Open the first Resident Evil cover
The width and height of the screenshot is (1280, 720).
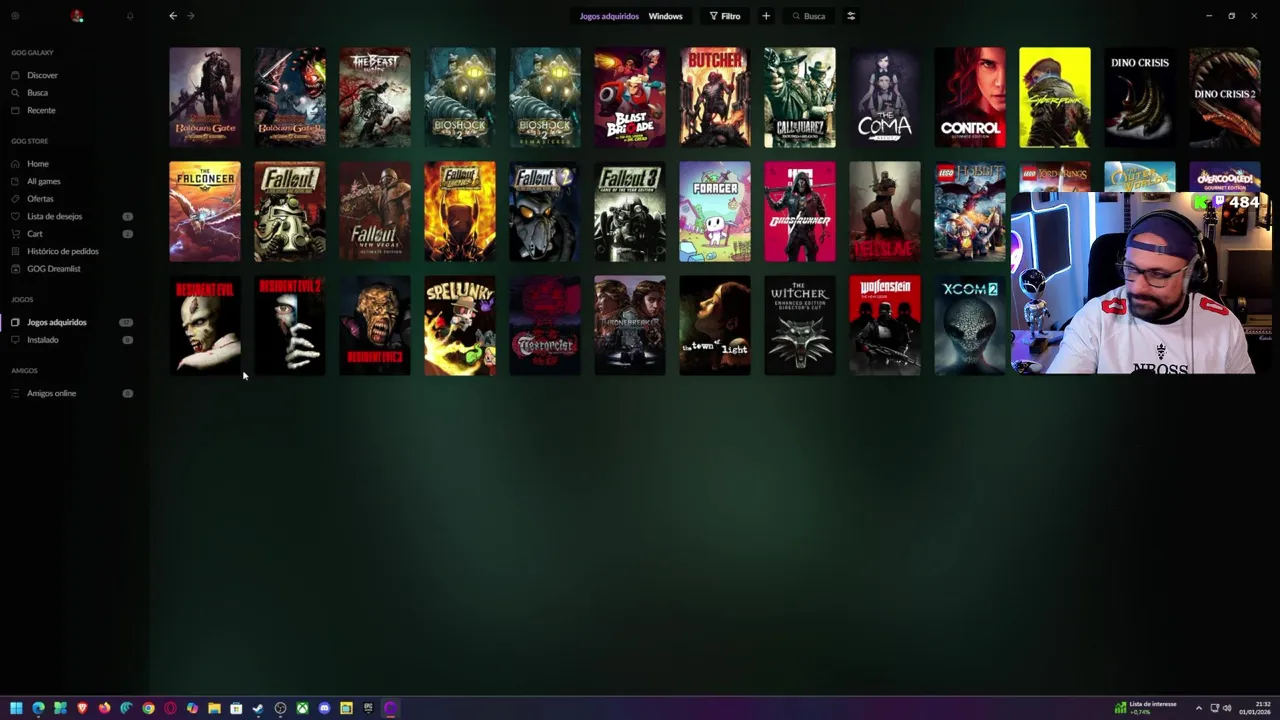205,326
